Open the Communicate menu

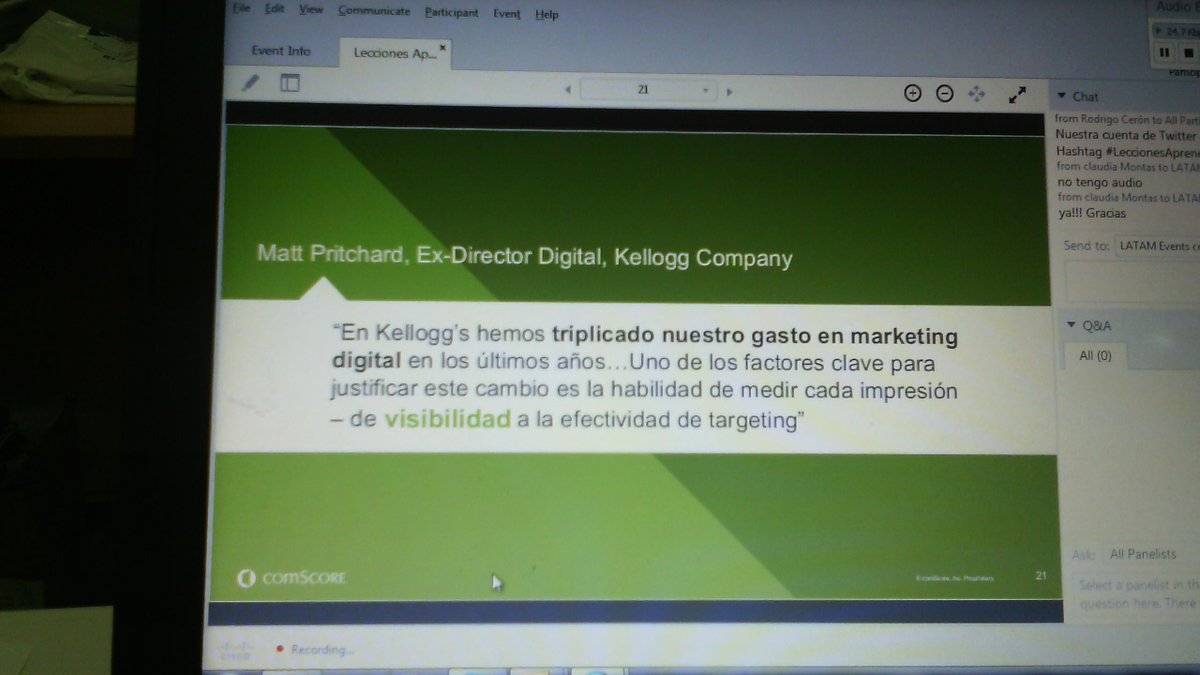coord(374,11)
